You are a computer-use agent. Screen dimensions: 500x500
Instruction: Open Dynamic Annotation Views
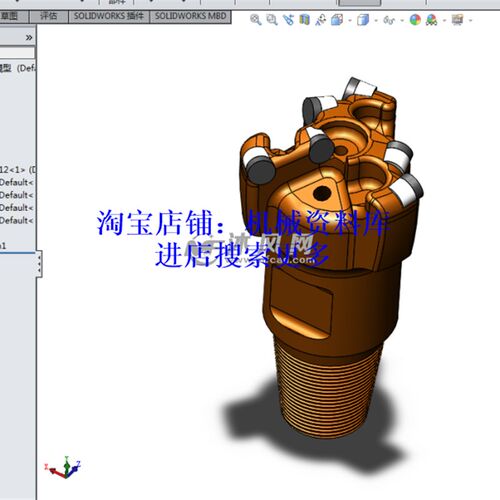coord(321,20)
